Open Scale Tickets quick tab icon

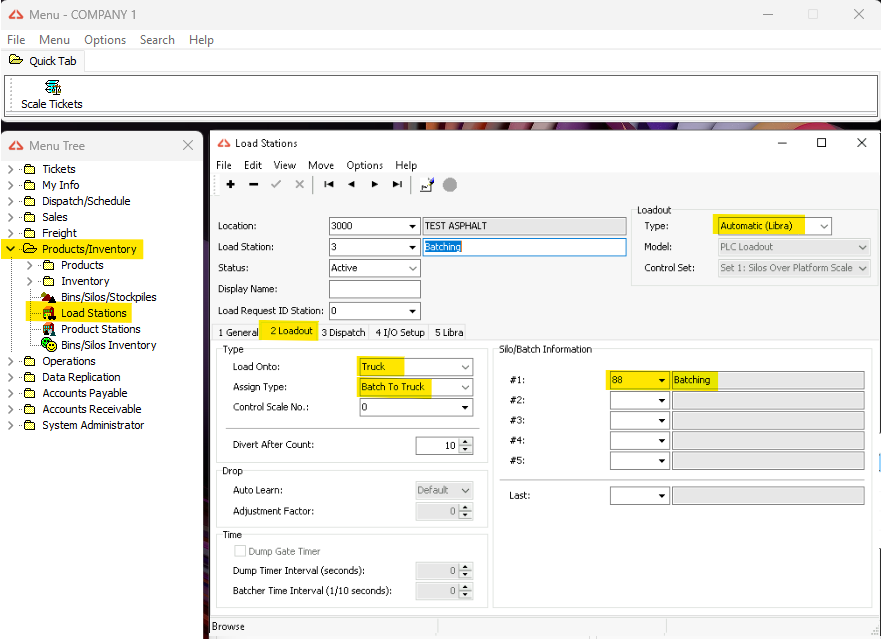(53, 88)
